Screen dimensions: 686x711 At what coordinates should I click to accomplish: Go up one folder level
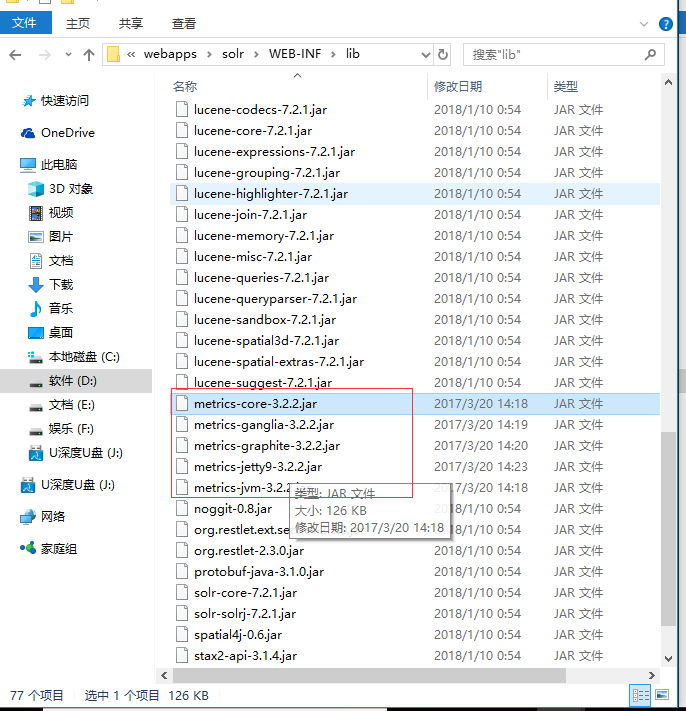tap(89, 55)
